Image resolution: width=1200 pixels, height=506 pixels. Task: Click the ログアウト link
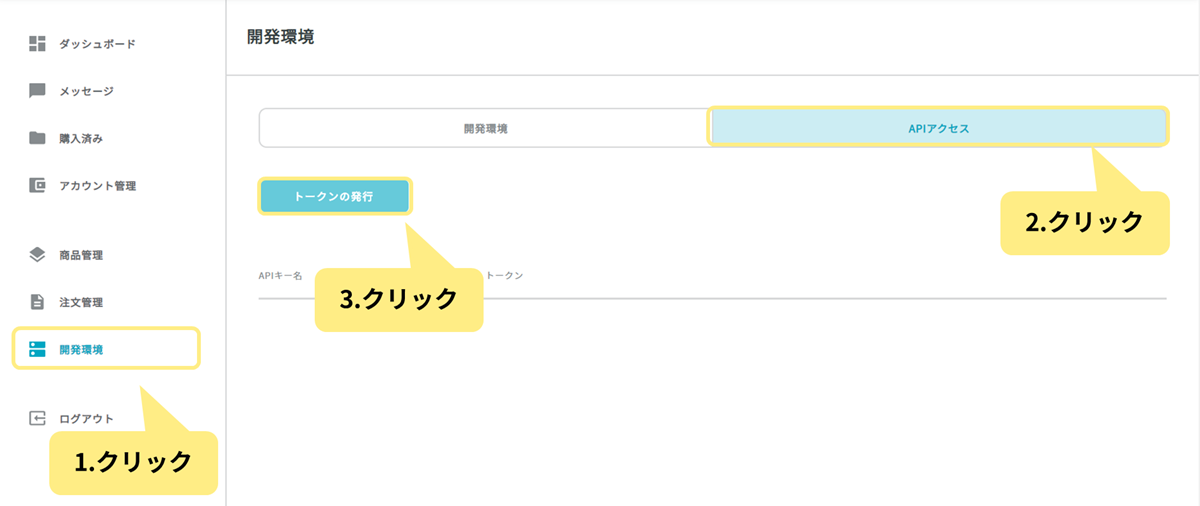click(86, 418)
